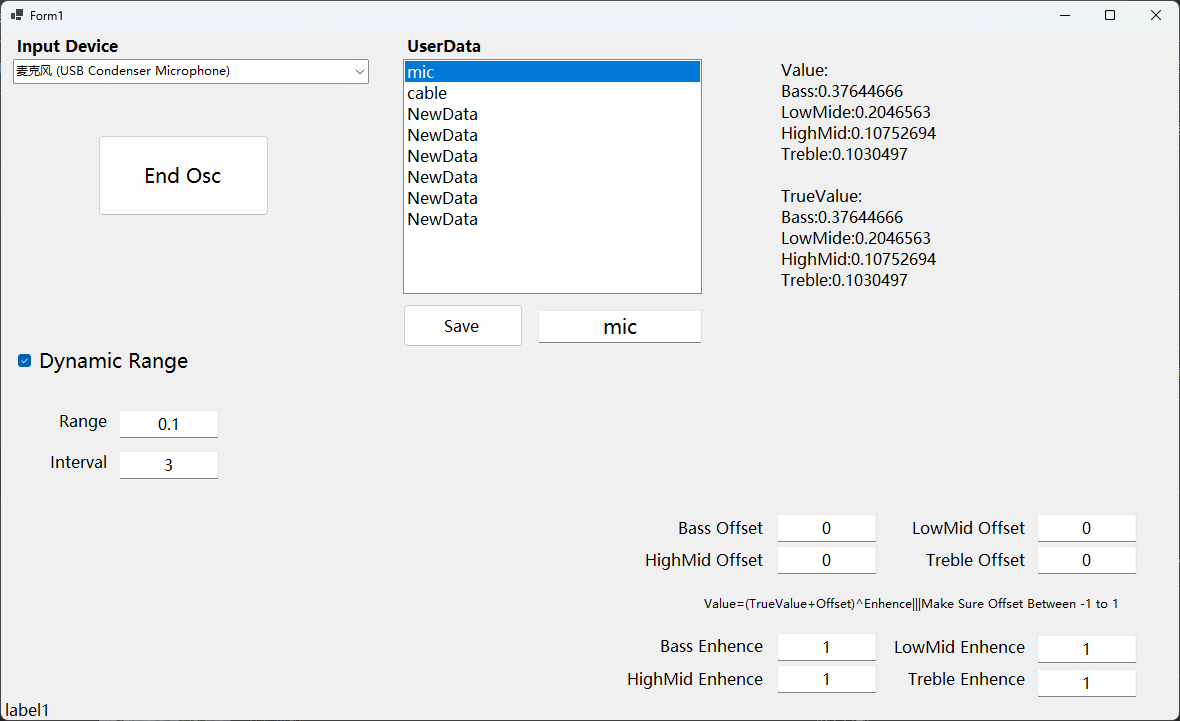Screen dimensions: 1180x721
Task: Focus the Range input field
Action: tap(169, 424)
